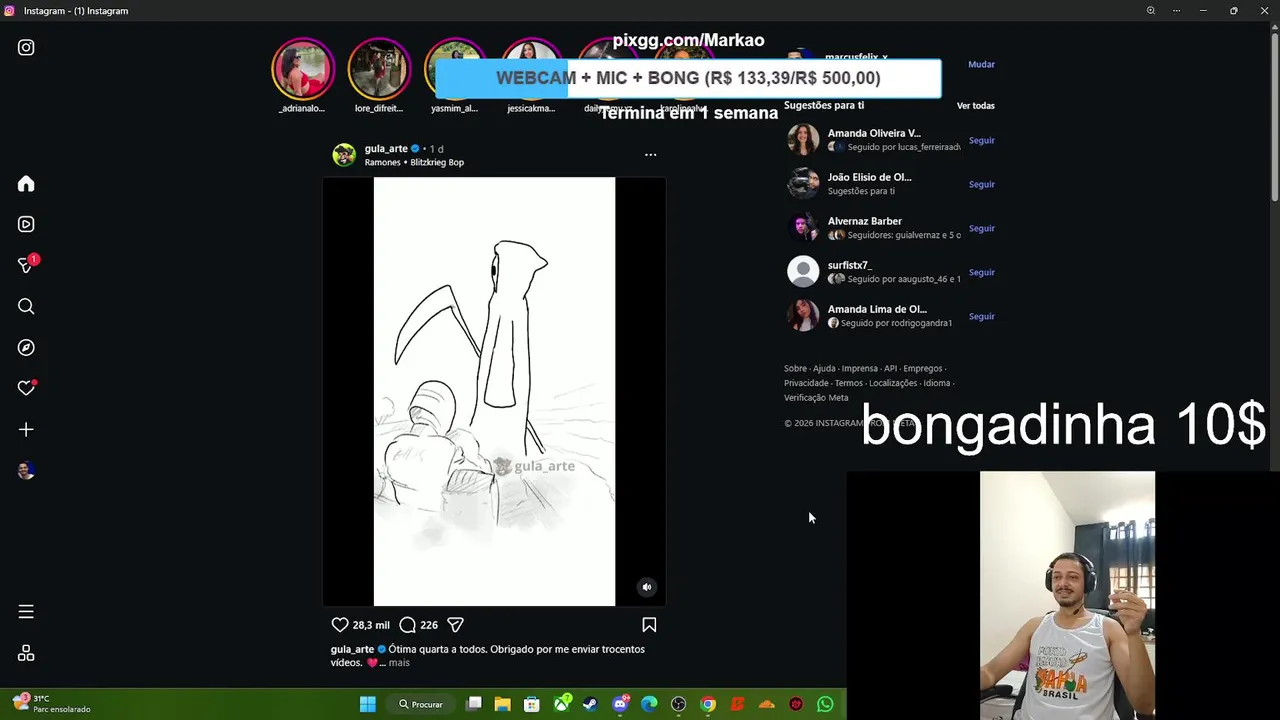
Task: Open the 'Termos' footer link
Action: 849,383
